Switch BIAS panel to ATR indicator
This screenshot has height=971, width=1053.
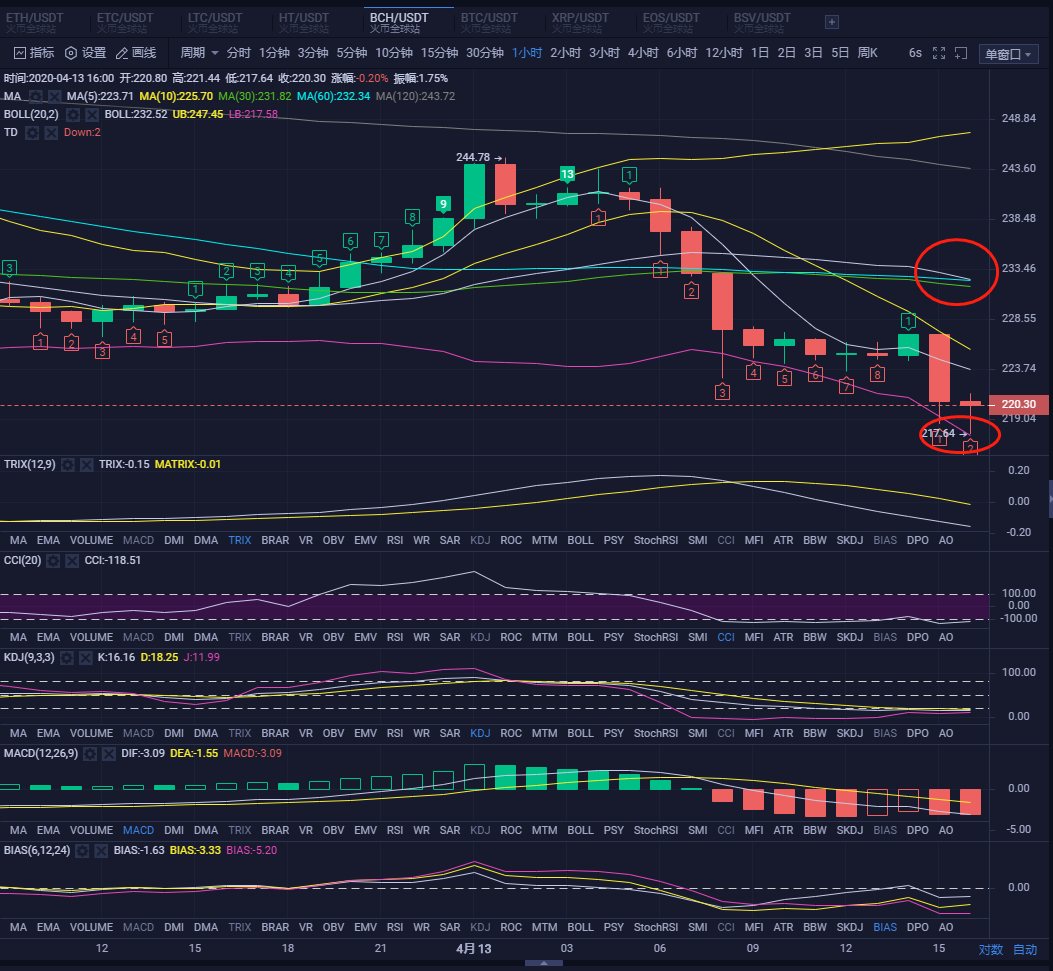(783, 927)
